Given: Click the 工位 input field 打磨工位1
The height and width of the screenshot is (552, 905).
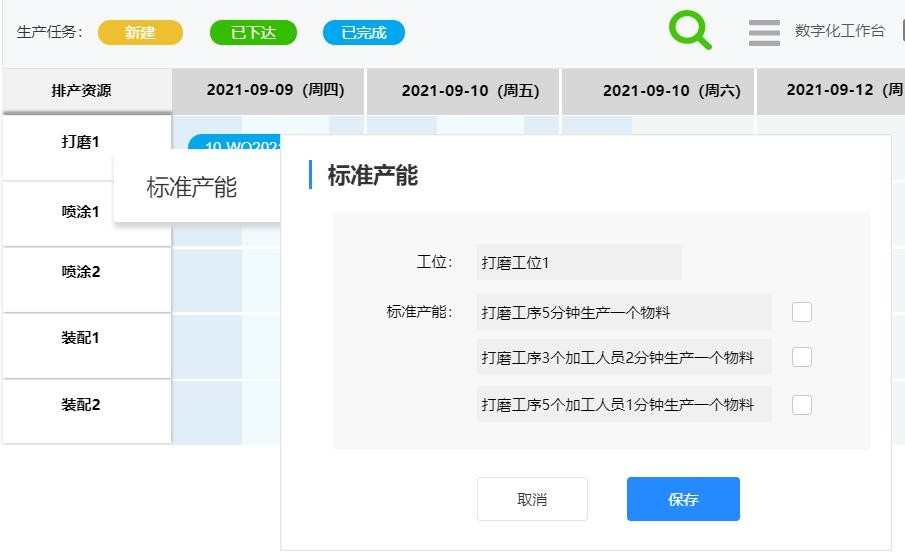Looking at the screenshot, I should click(578, 262).
